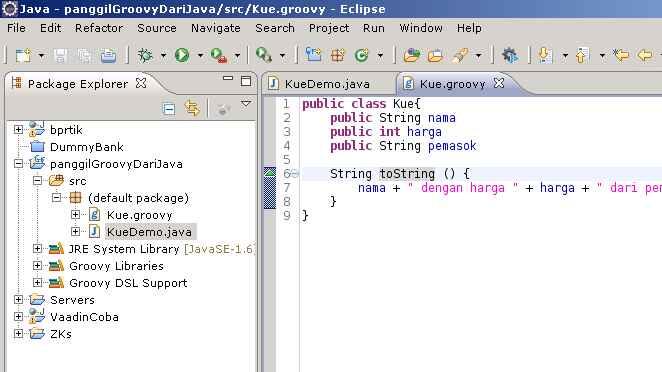Open the New file dropdown arrow
The height and width of the screenshot is (372, 662).
(41, 55)
